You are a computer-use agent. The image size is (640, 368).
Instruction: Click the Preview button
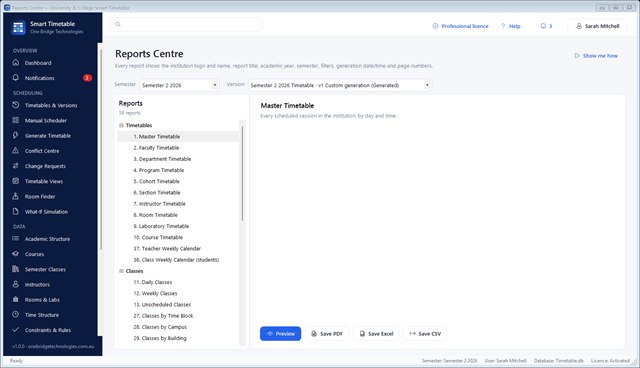(280, 334)
